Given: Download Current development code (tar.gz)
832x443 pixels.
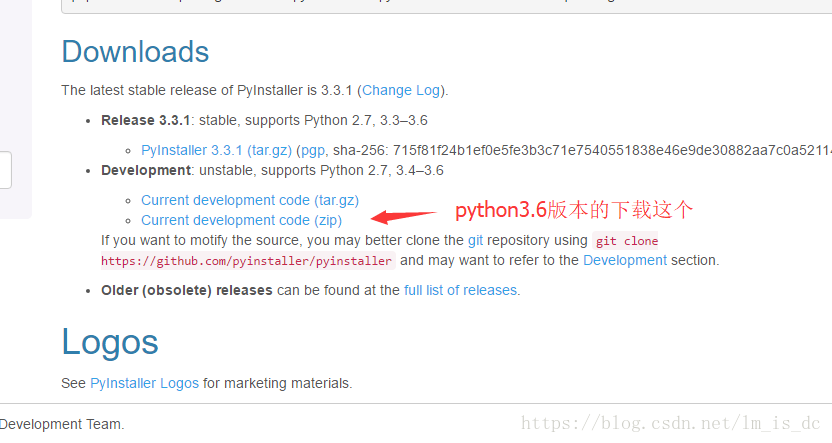Looking at the screenshot, I should tap(250, 201).
